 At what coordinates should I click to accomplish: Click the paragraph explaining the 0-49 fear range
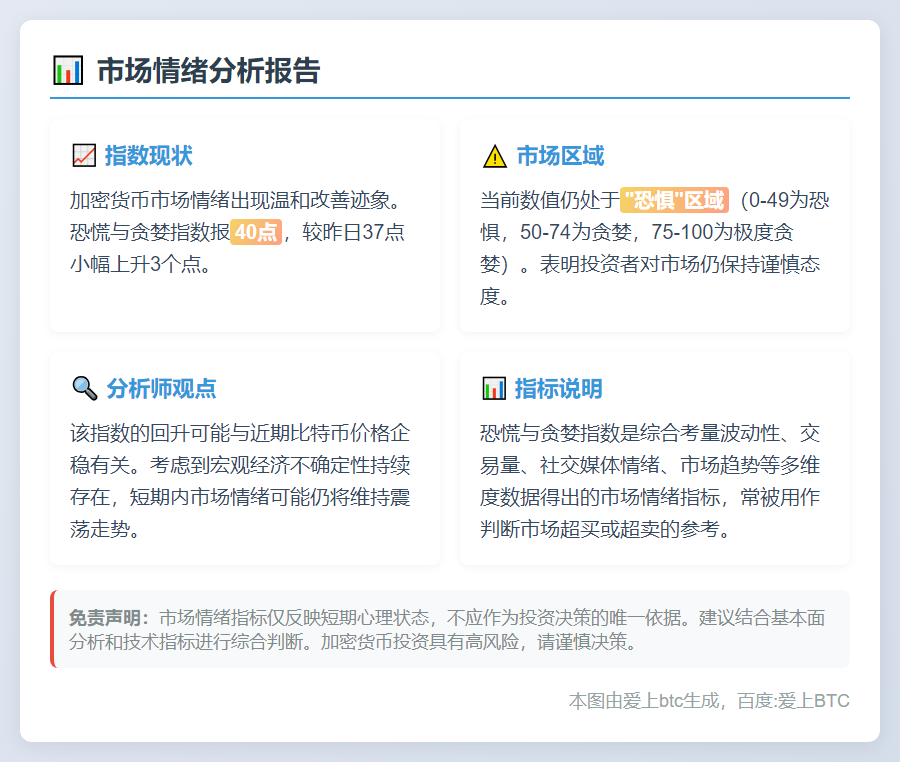(x=655, y=248)
